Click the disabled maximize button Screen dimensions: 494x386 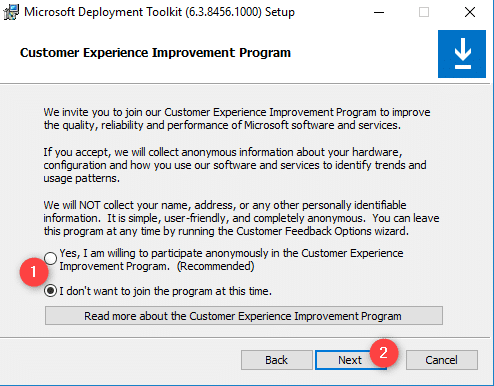[x=424, y=12]
